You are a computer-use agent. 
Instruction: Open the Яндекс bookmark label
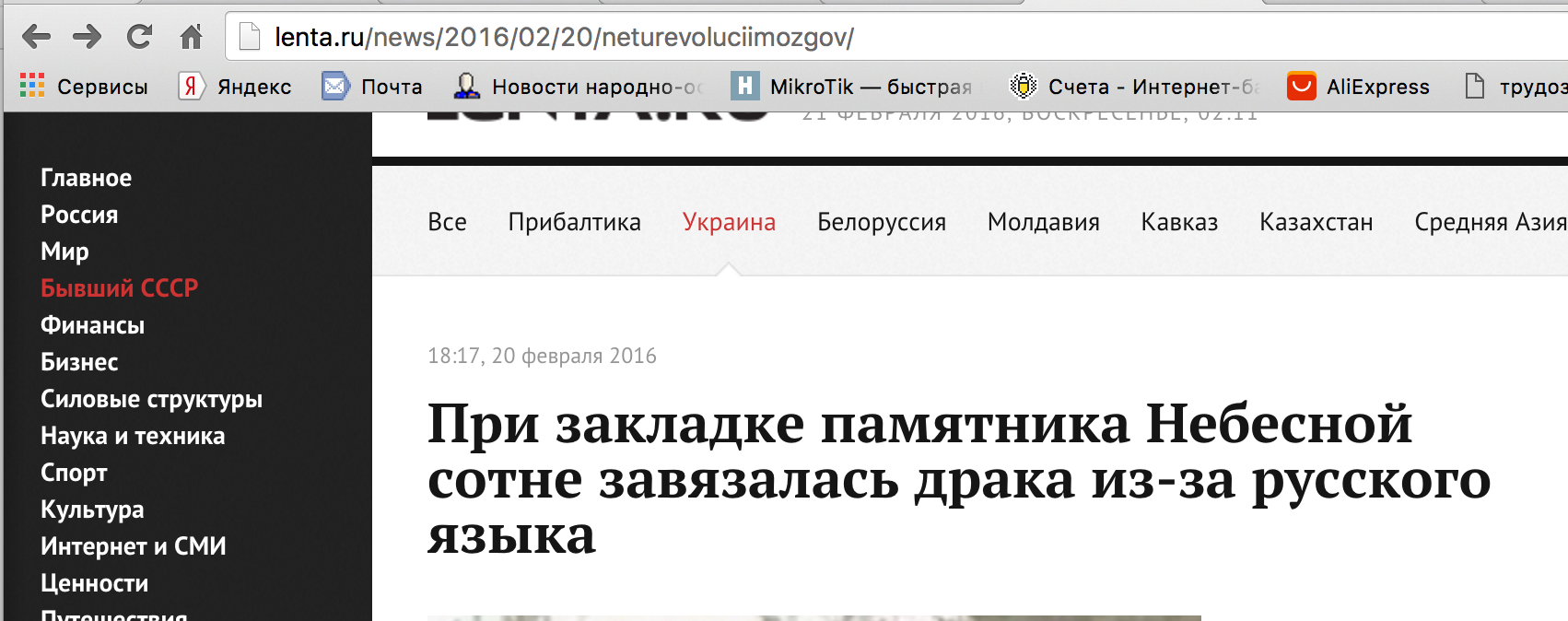pos(254,87)
